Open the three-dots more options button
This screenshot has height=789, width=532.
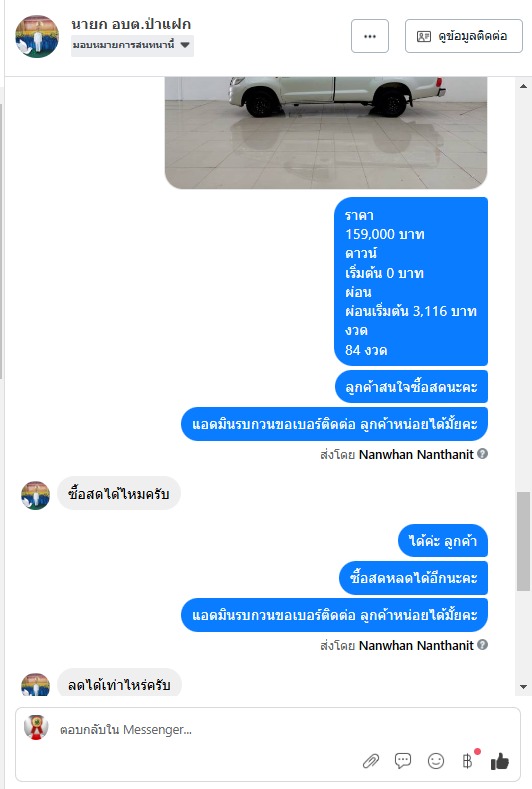click(369, 36)
